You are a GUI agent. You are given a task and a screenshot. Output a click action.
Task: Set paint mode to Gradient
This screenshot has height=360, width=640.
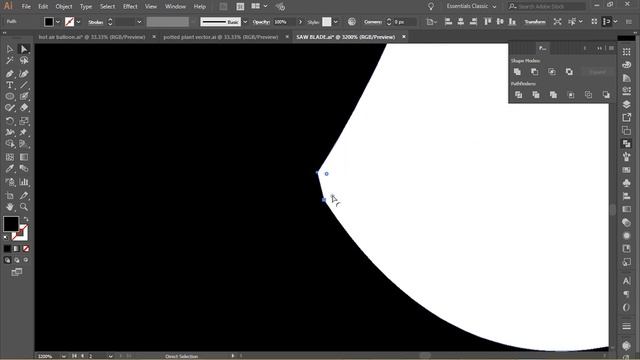point(16,249)
